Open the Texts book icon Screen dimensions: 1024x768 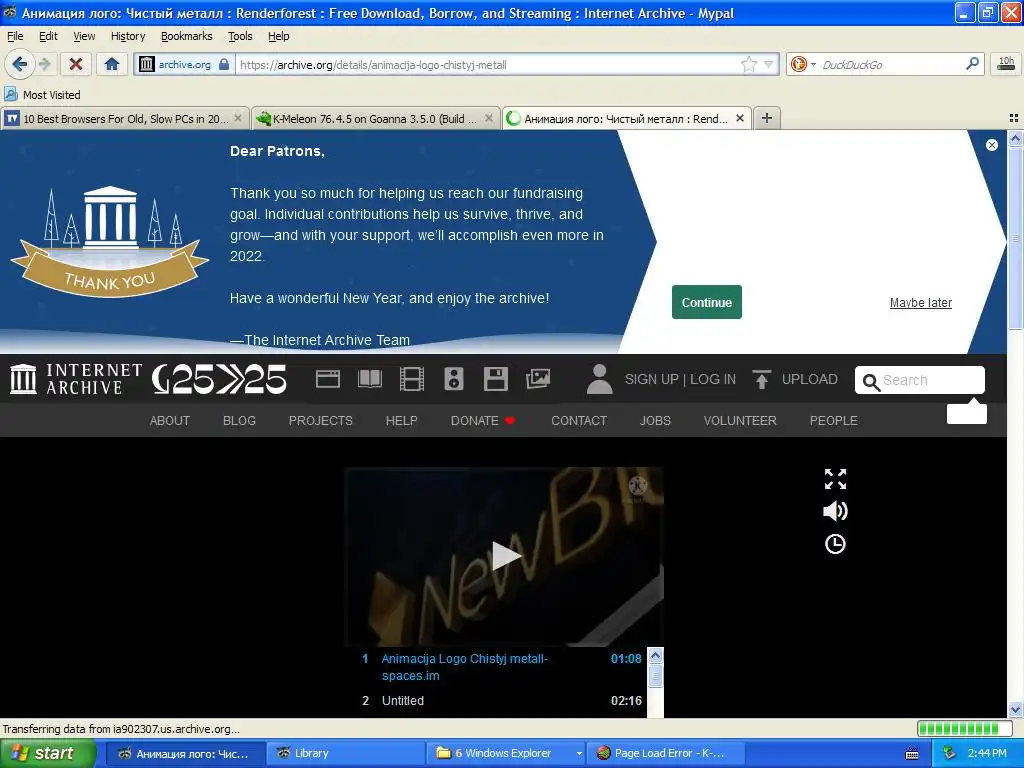(x=370, y=379)
